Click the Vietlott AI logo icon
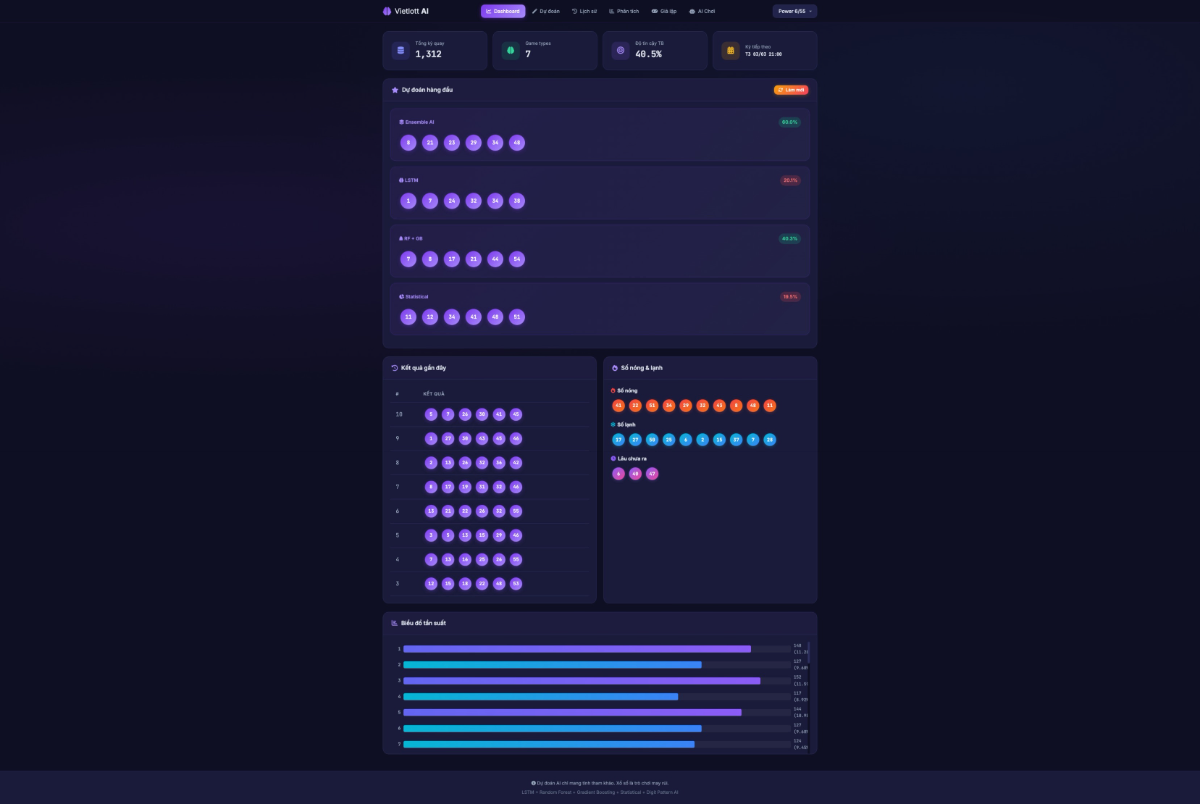This screenshot has height=804, width=1200. [x=387, y=11]
